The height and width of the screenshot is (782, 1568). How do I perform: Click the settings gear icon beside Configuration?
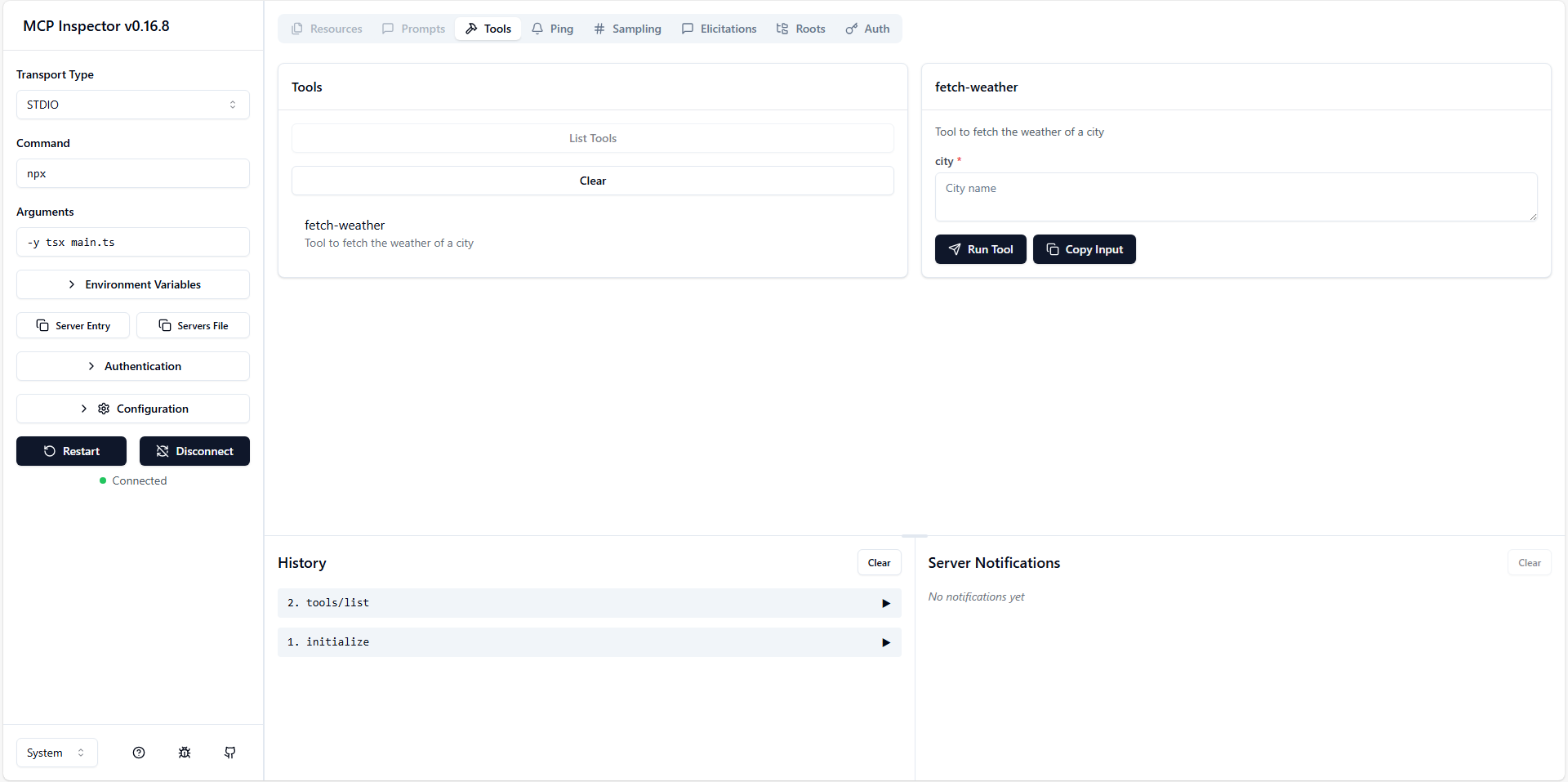tap(104, 409)
